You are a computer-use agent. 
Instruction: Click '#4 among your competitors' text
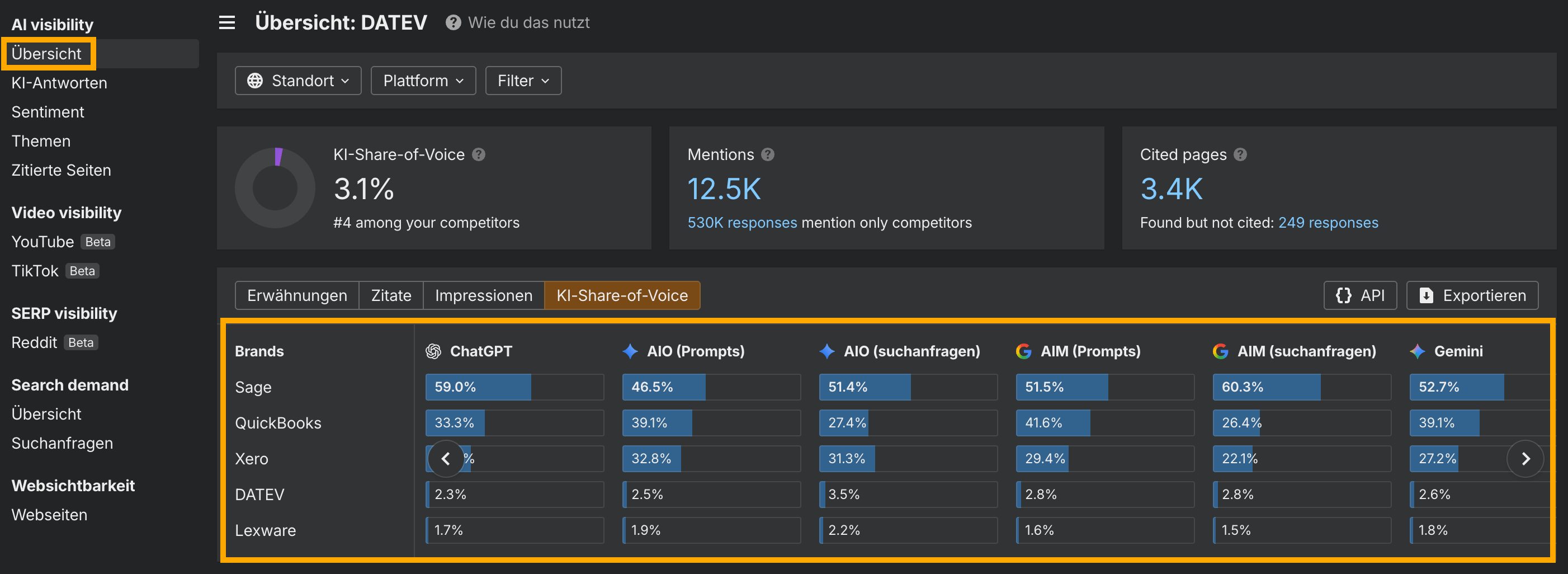[426, 223]
